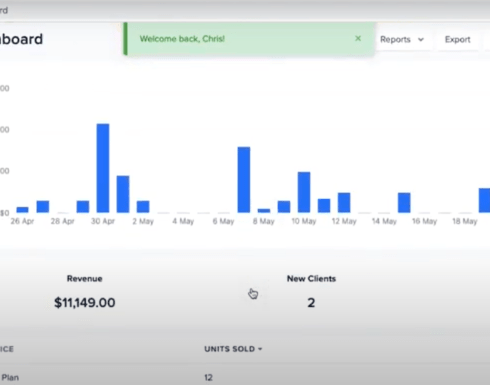
Task: Click the tiny bar above 8 May
Action: [x=264, y=210]
